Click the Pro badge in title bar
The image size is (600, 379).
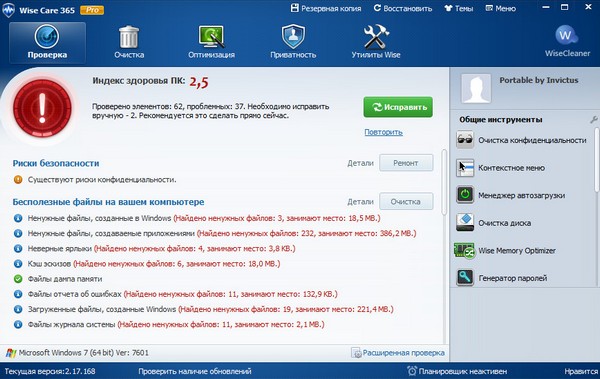point(92,10)
